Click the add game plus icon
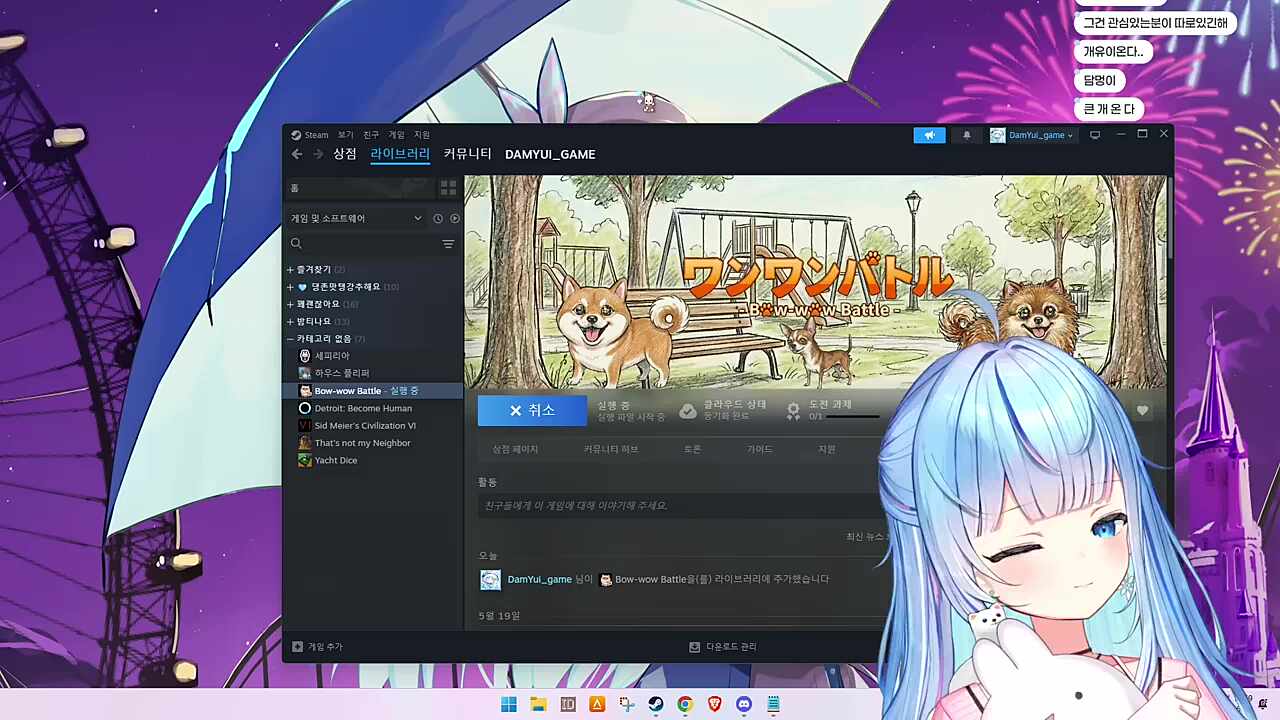Image resolution: width=1280 pixels, height=720 pixels. click(297, 647)
